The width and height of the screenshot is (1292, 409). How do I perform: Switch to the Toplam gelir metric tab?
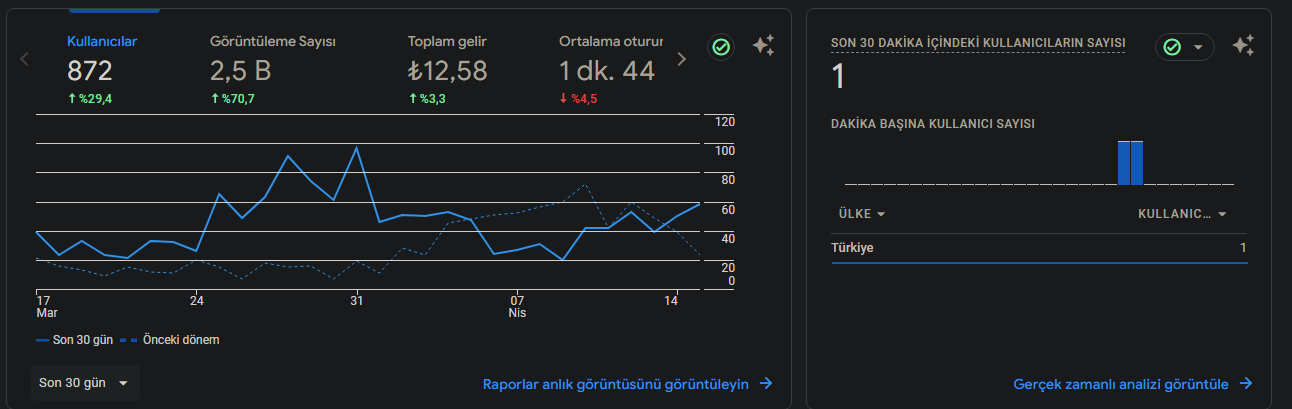448,70
